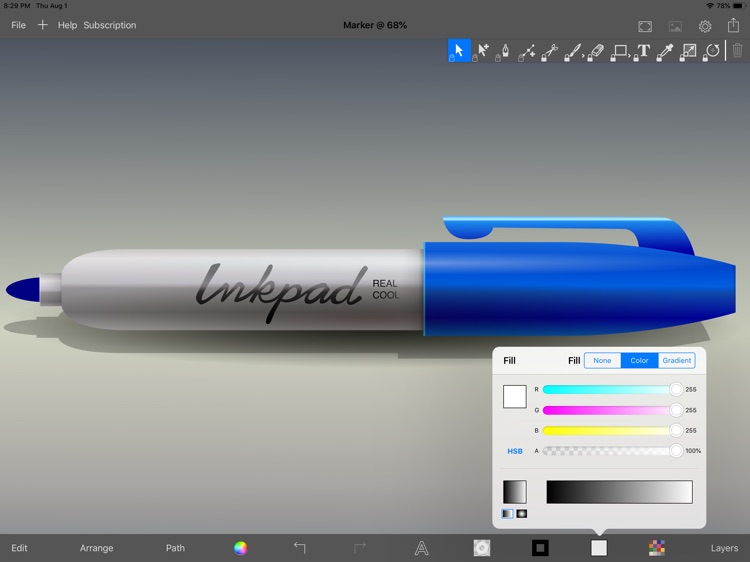Select the Eyedropper tool
The width and height of the screenshot is (750, 562).
coord(665,50)
